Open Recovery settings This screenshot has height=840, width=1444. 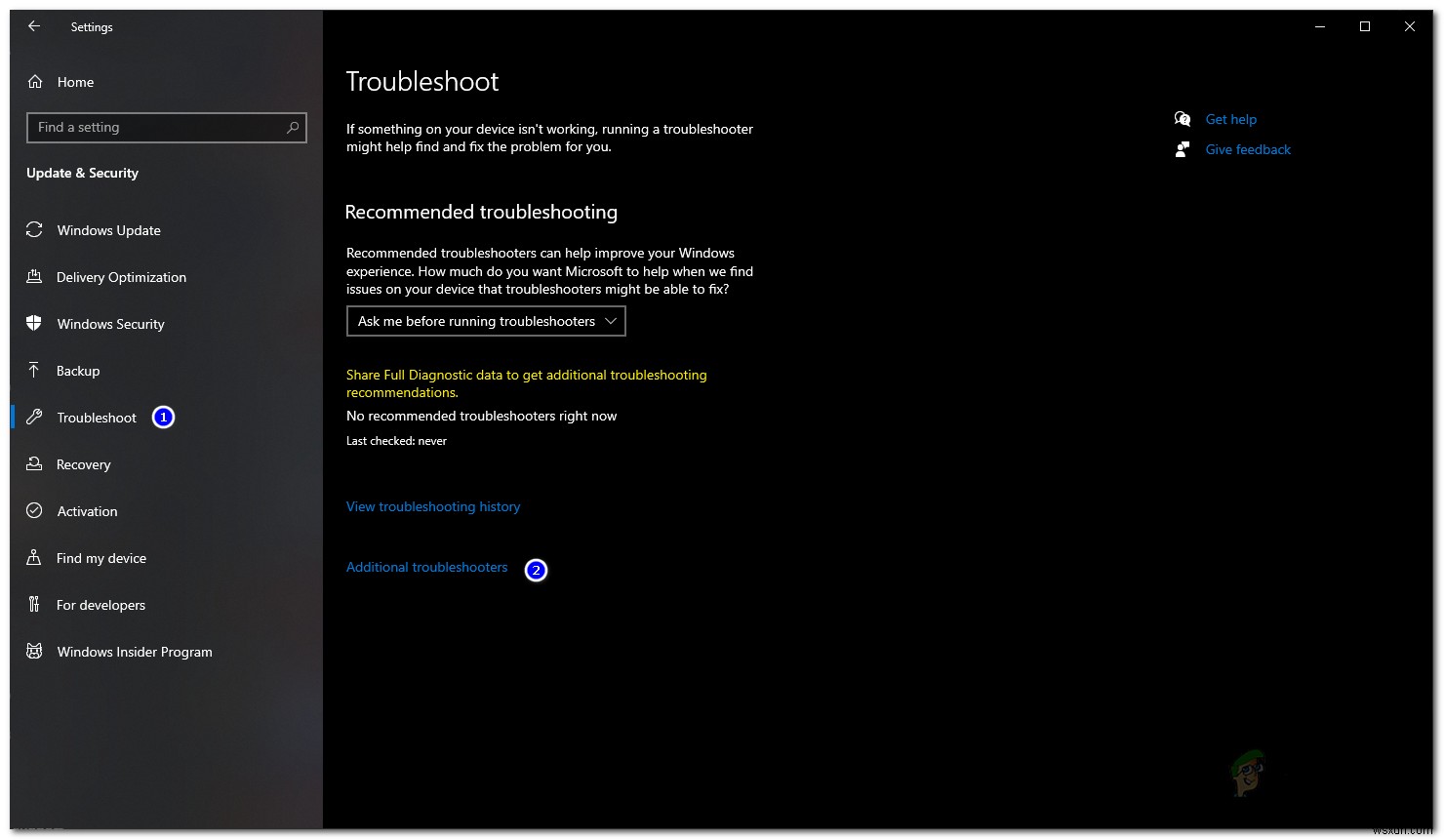pyautogui.click(x=83, y=463)
